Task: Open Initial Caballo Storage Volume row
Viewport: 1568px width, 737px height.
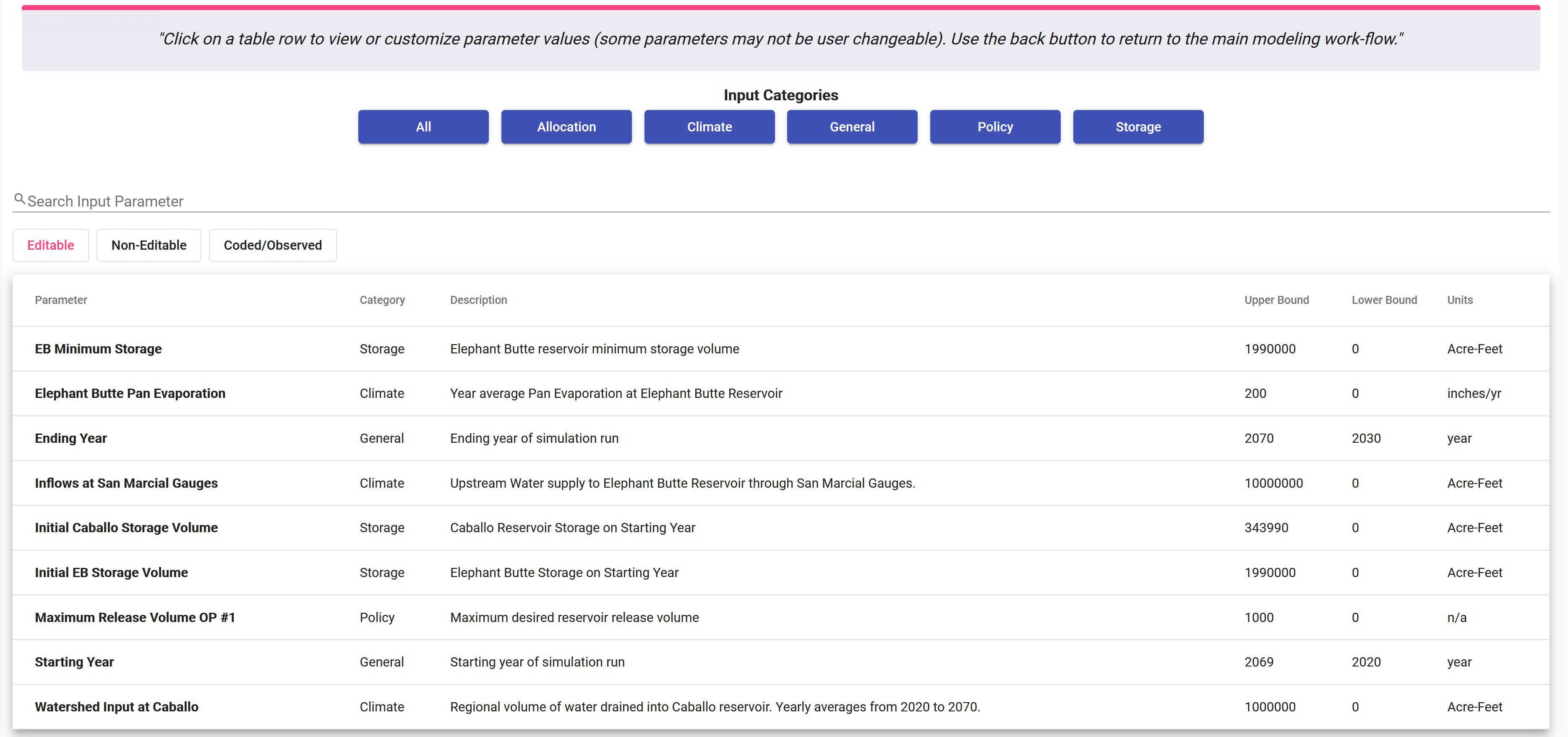Action: (781, 528)
